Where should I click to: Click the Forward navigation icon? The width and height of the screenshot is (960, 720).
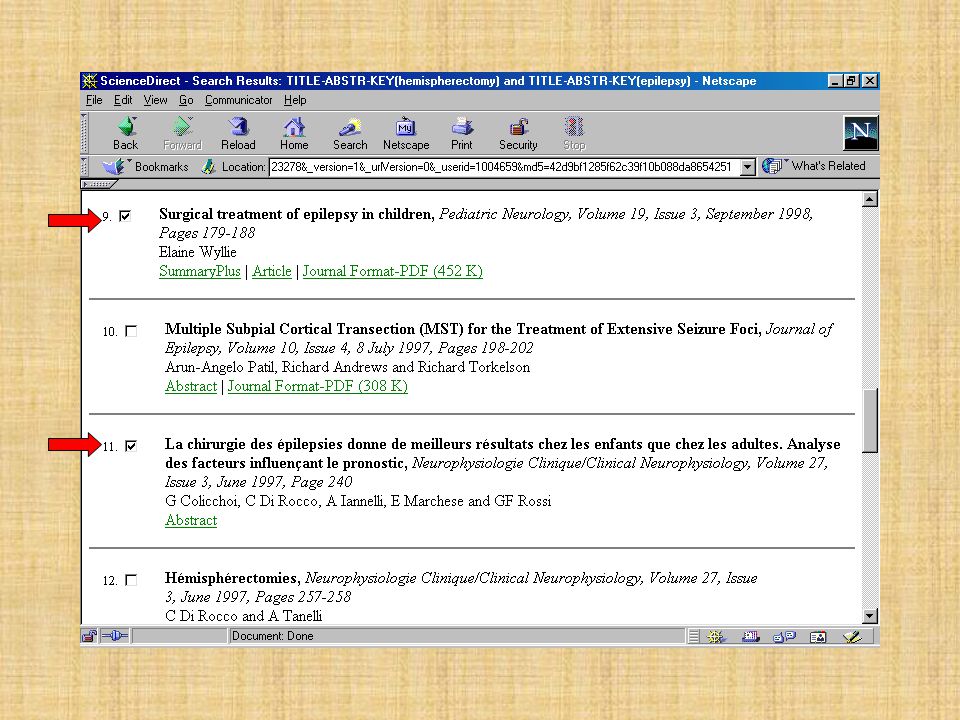(182, 133)
